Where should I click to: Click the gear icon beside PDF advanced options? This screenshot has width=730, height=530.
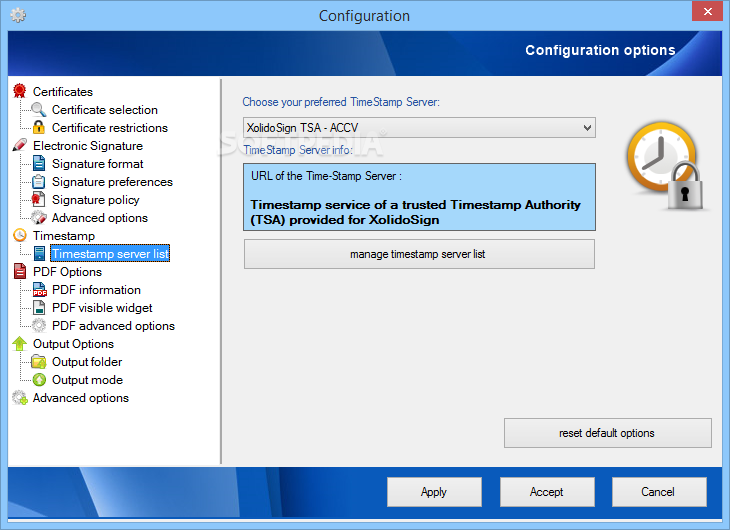tap(39, 325)
